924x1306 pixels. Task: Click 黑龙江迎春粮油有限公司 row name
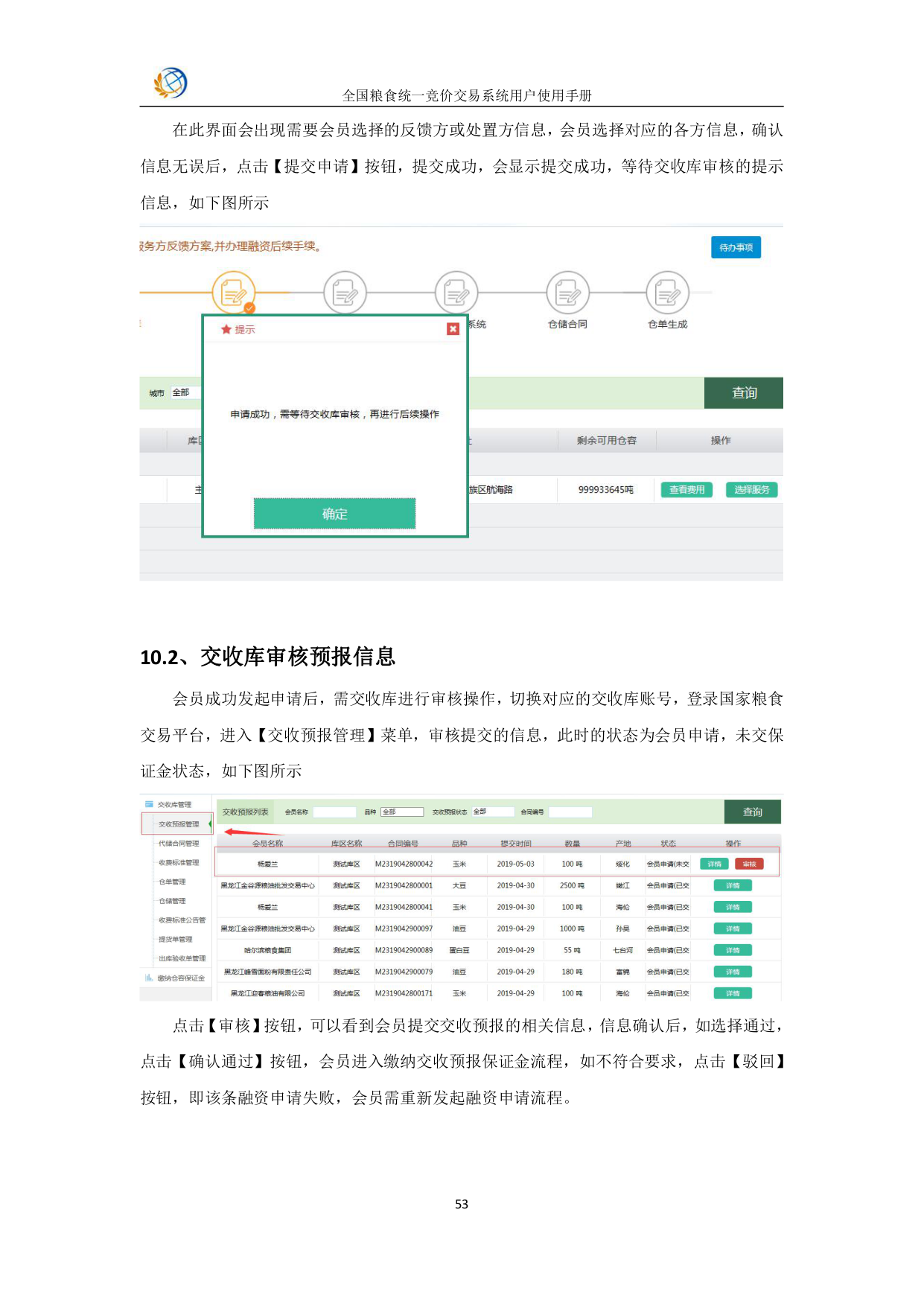click(x=267, y=993)
